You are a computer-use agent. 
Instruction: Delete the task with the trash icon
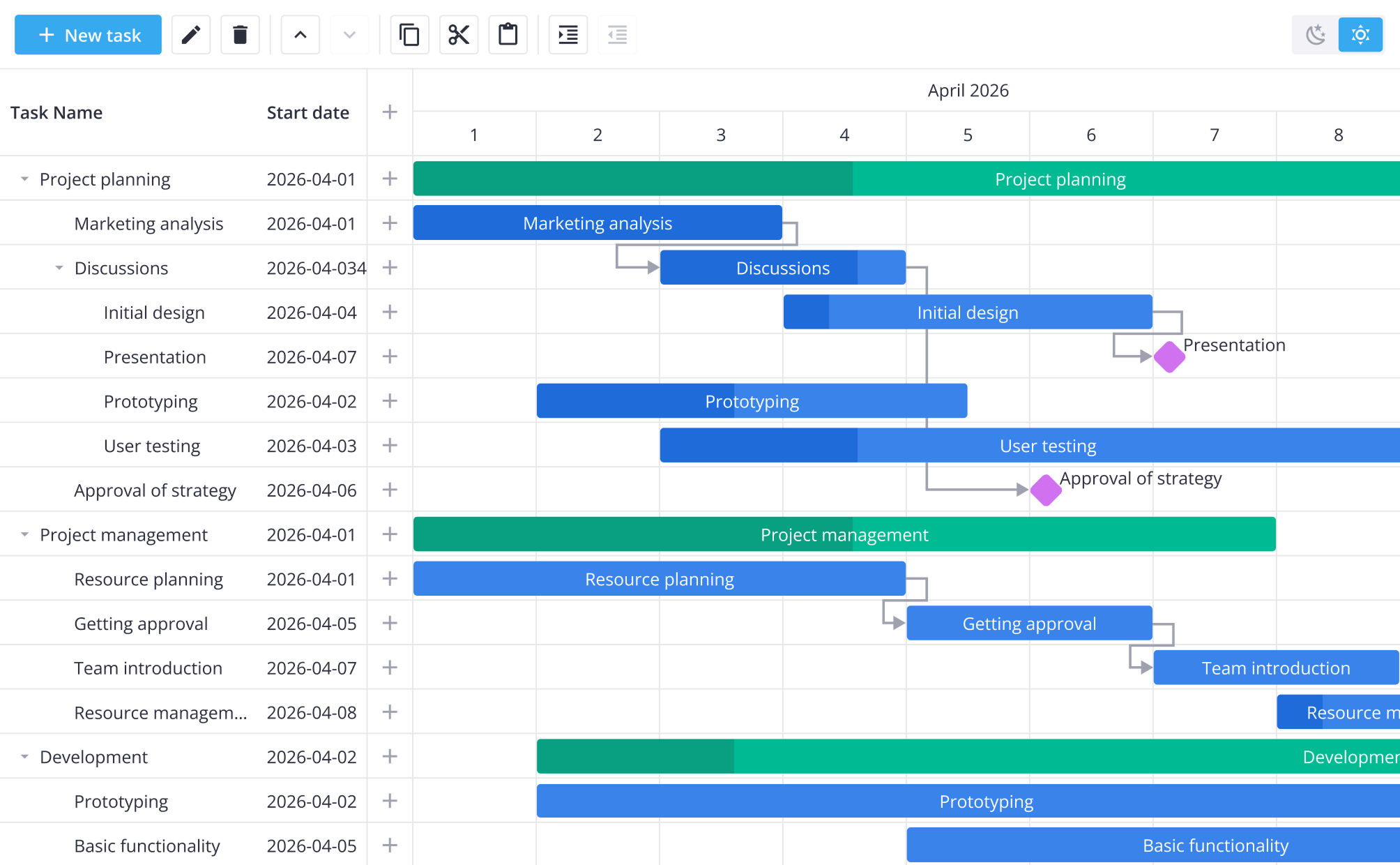point(240,35)
